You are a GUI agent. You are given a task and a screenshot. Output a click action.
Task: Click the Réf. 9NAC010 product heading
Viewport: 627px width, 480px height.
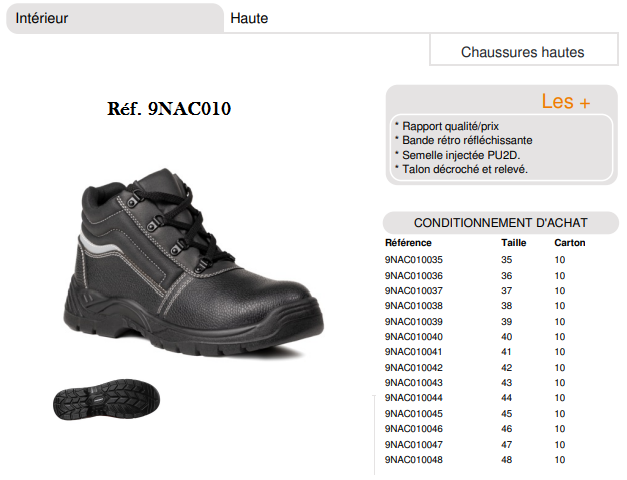tap(168, 109)
